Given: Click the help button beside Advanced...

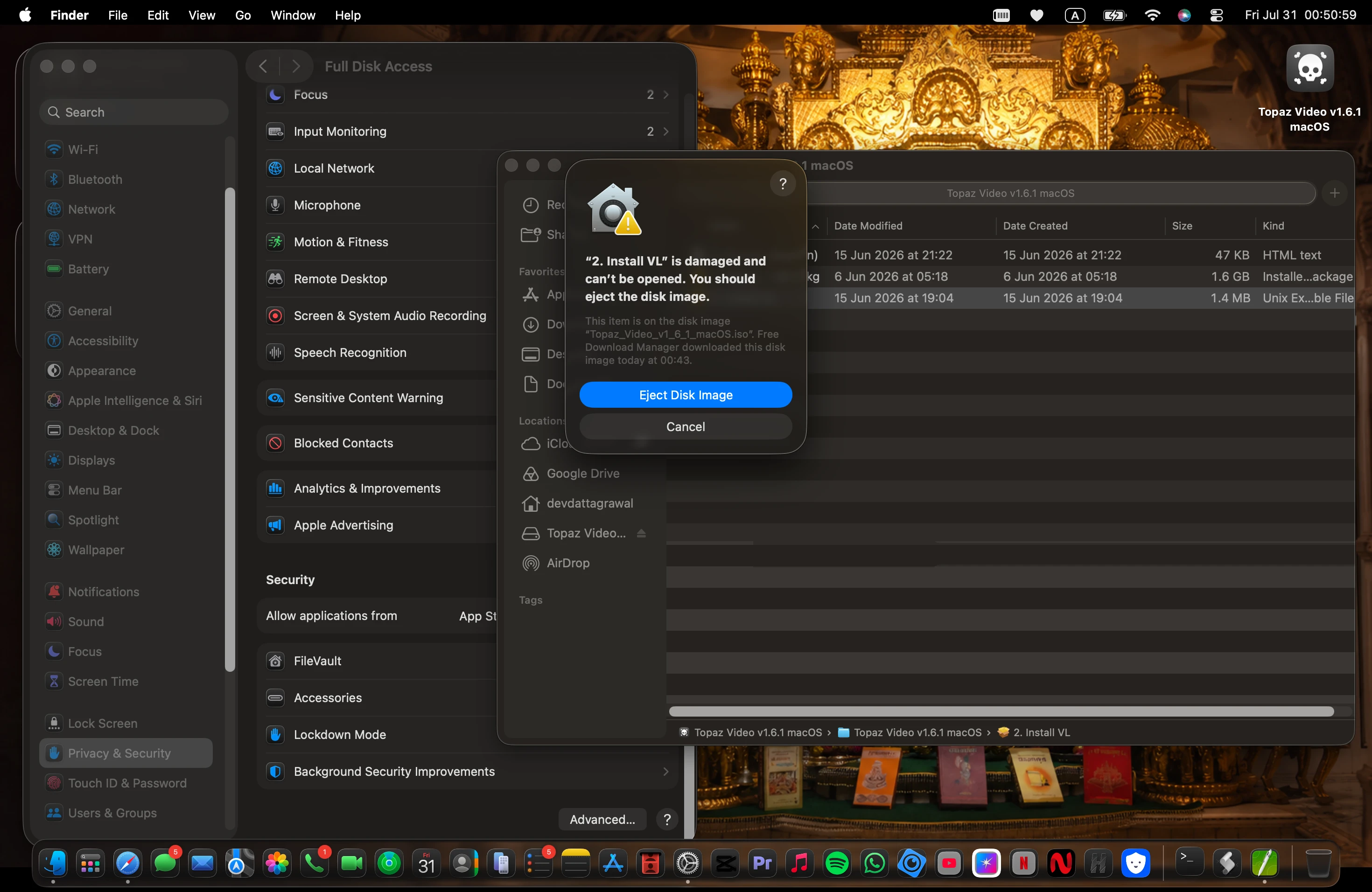Looking at the screenshot, I should click(667, 819).
